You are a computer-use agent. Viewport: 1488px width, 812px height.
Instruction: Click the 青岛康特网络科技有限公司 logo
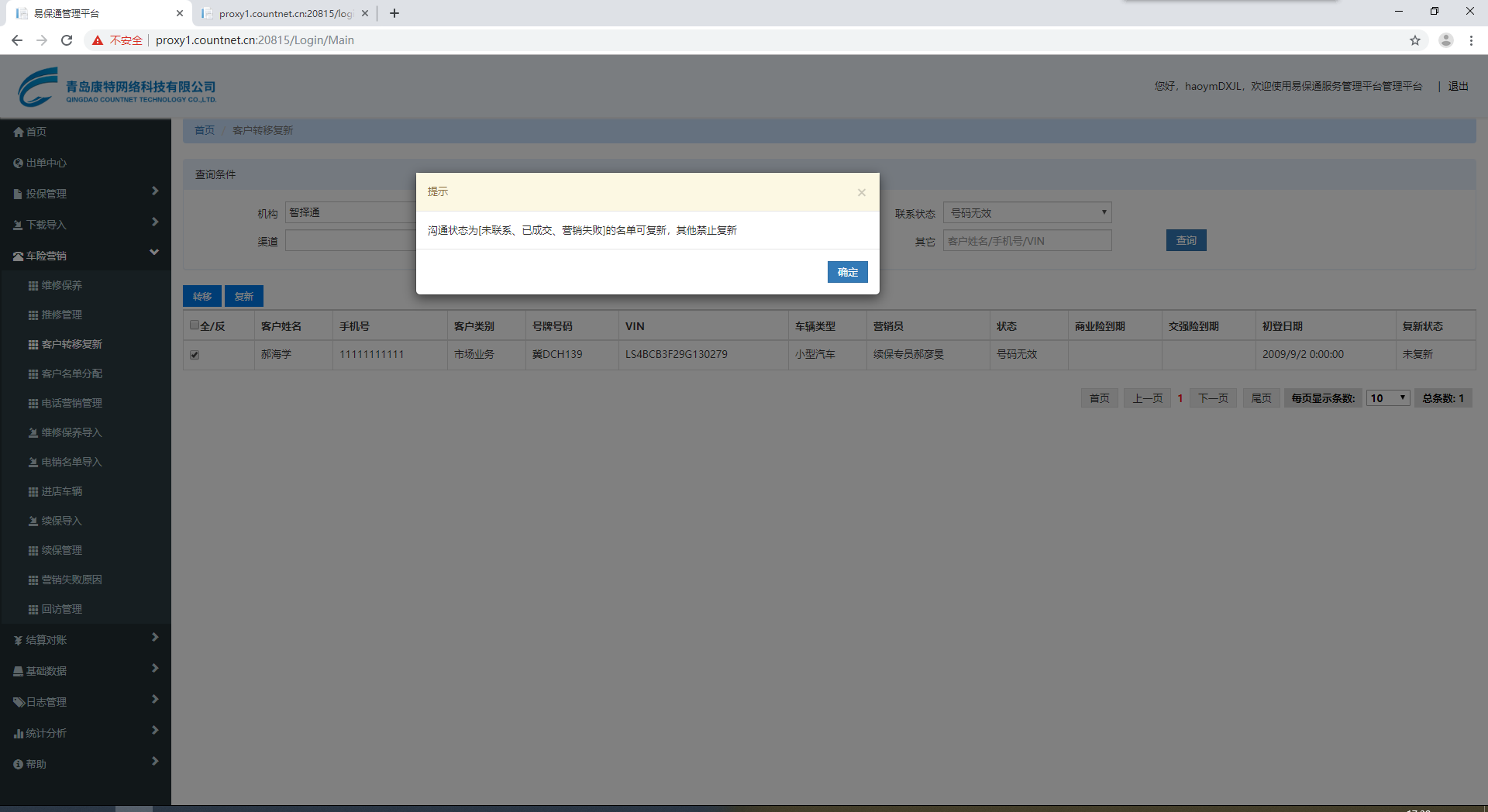[117, 87]
